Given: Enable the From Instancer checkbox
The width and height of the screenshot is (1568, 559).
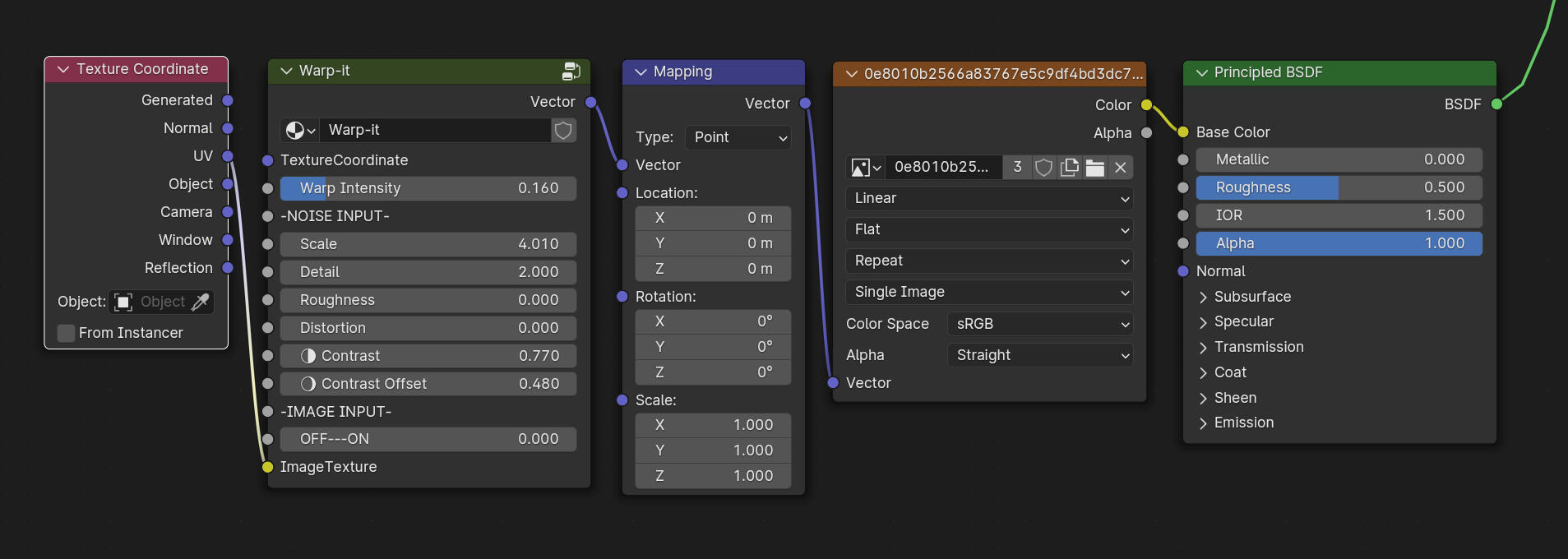Looking at the screenshot, I should tap(67, 333).
